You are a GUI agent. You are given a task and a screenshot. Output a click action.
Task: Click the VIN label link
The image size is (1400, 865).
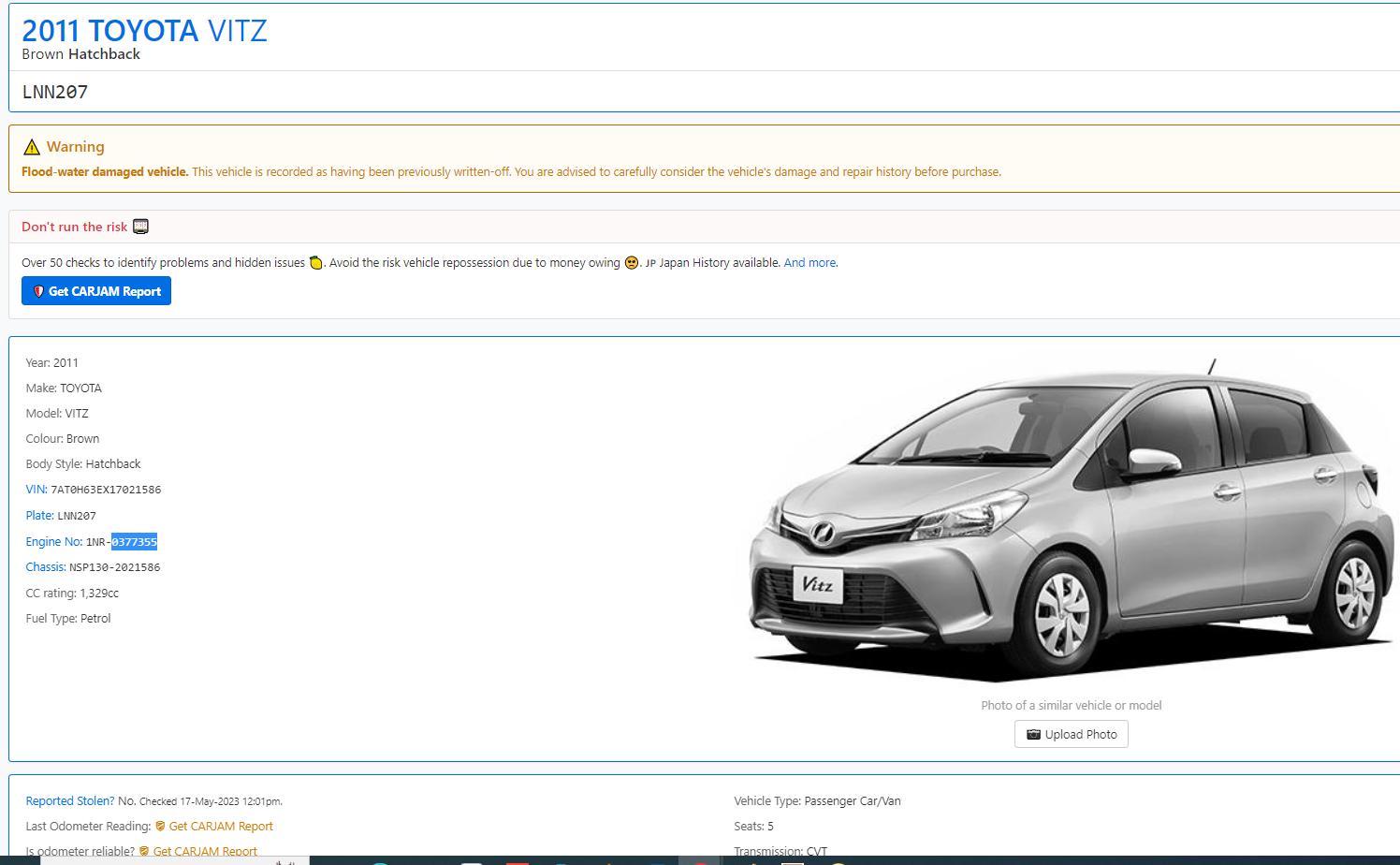pyautogui.click(x=36, y=490)
